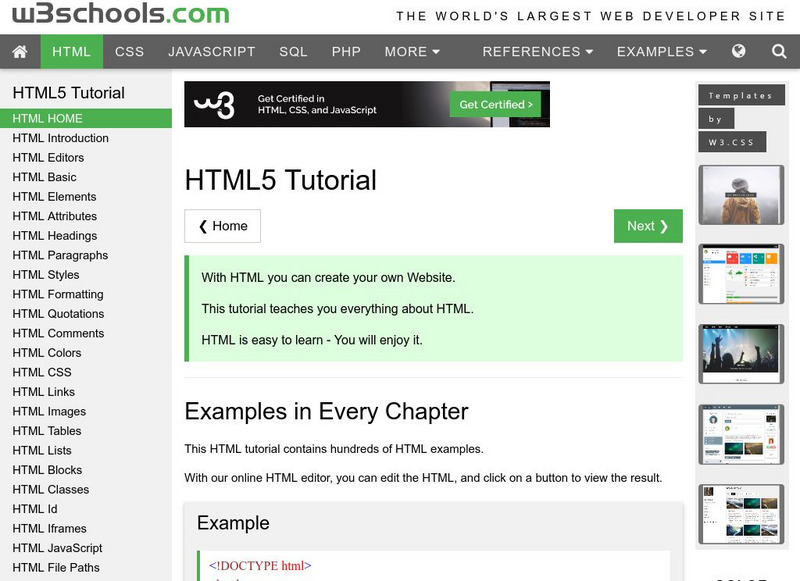The width and height of the screenshot is (800, 581).
Task: Click the Get Certified button
Action: (495, 105)
